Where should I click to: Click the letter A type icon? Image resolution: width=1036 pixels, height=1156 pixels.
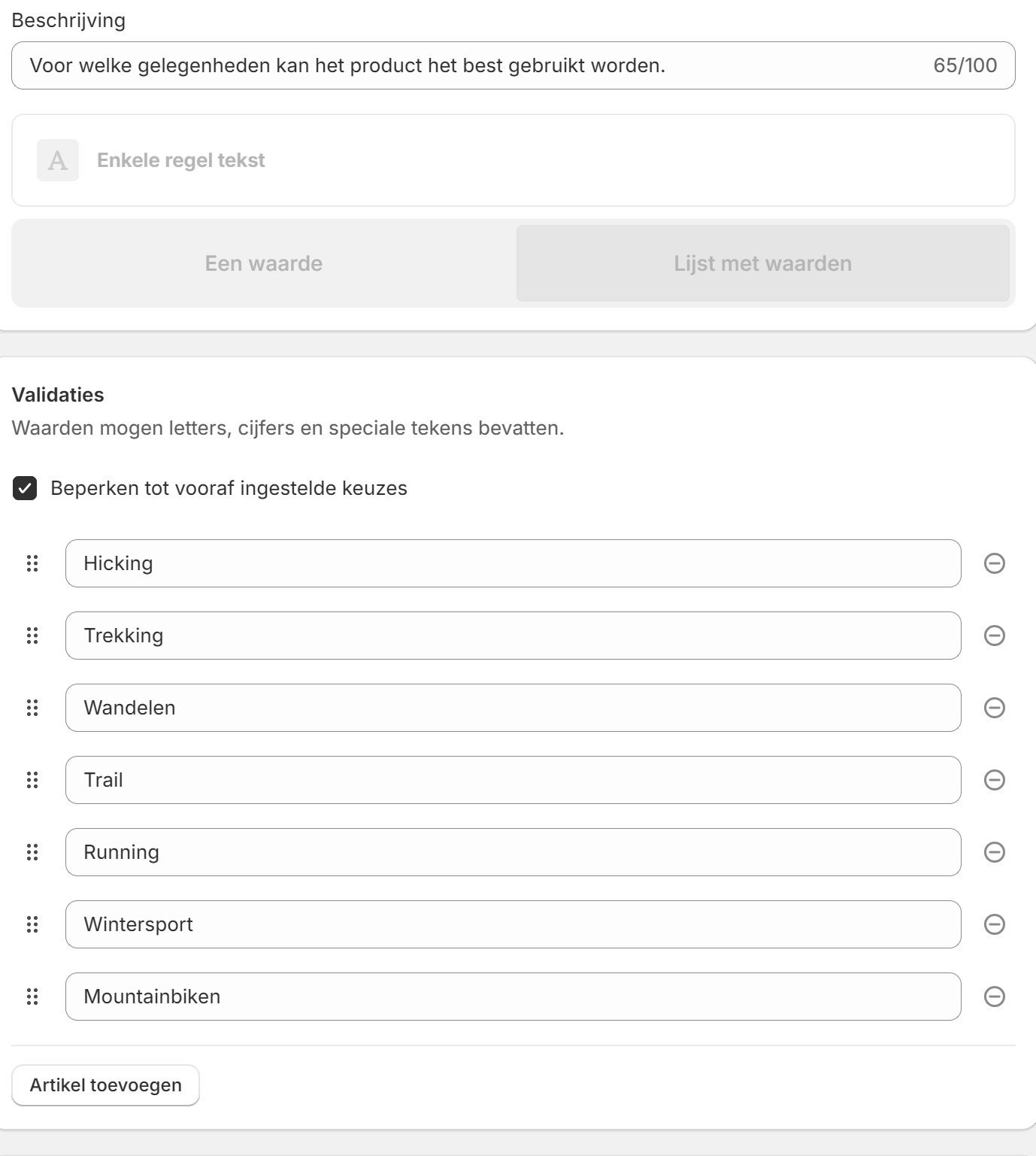point(58,160)
